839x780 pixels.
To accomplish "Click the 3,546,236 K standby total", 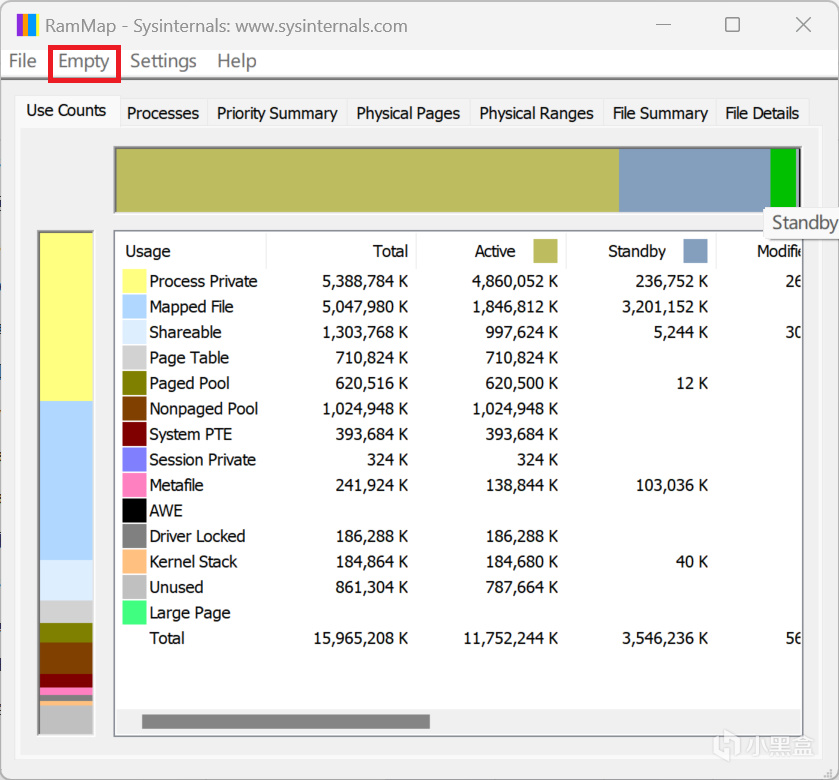I will (665, 638).
